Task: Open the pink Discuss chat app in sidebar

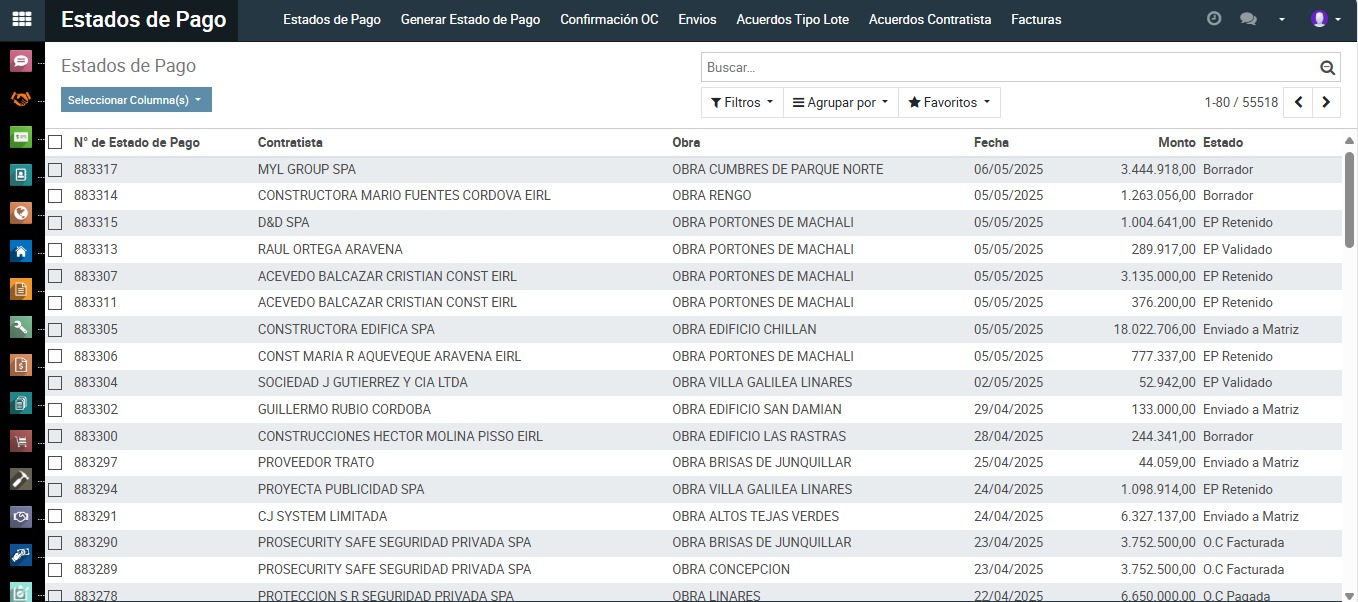Action: pyautogui.click(x=21, y=62)
